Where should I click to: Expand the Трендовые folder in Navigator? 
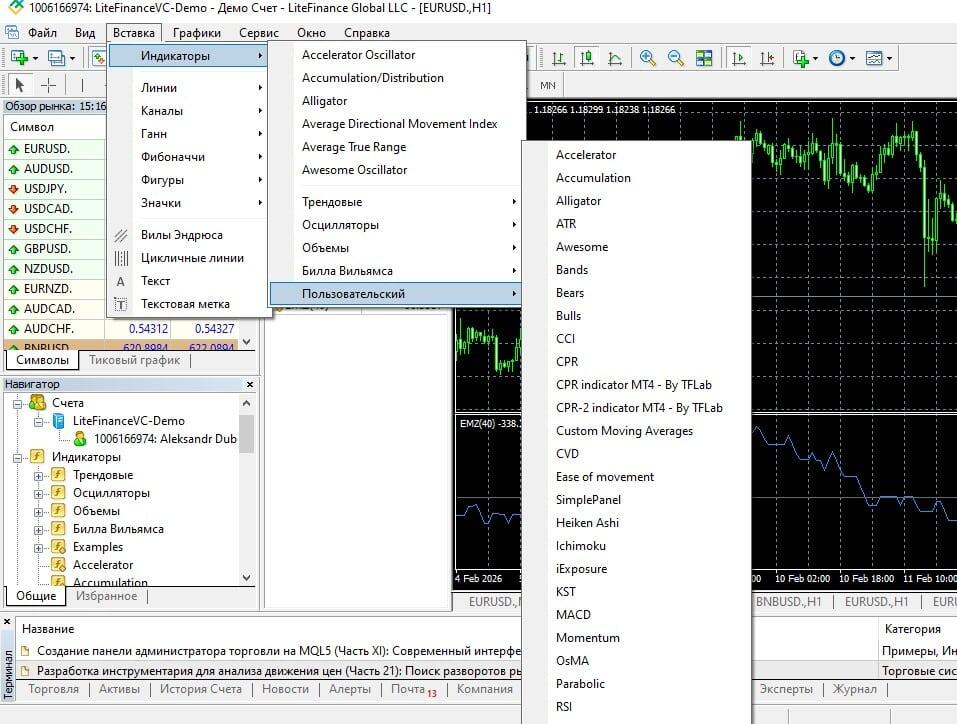[x=39, y=475]
